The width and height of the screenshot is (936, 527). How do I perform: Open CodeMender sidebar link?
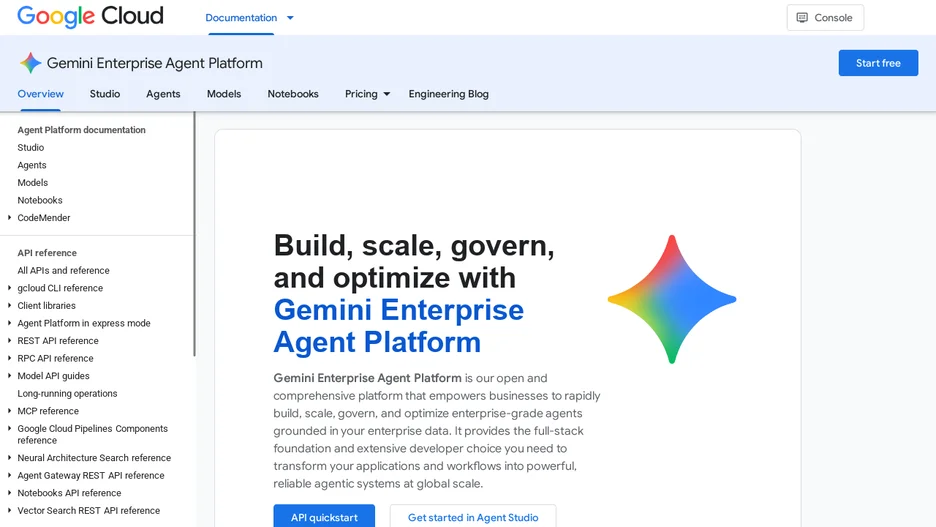click(x=44, y=218)
